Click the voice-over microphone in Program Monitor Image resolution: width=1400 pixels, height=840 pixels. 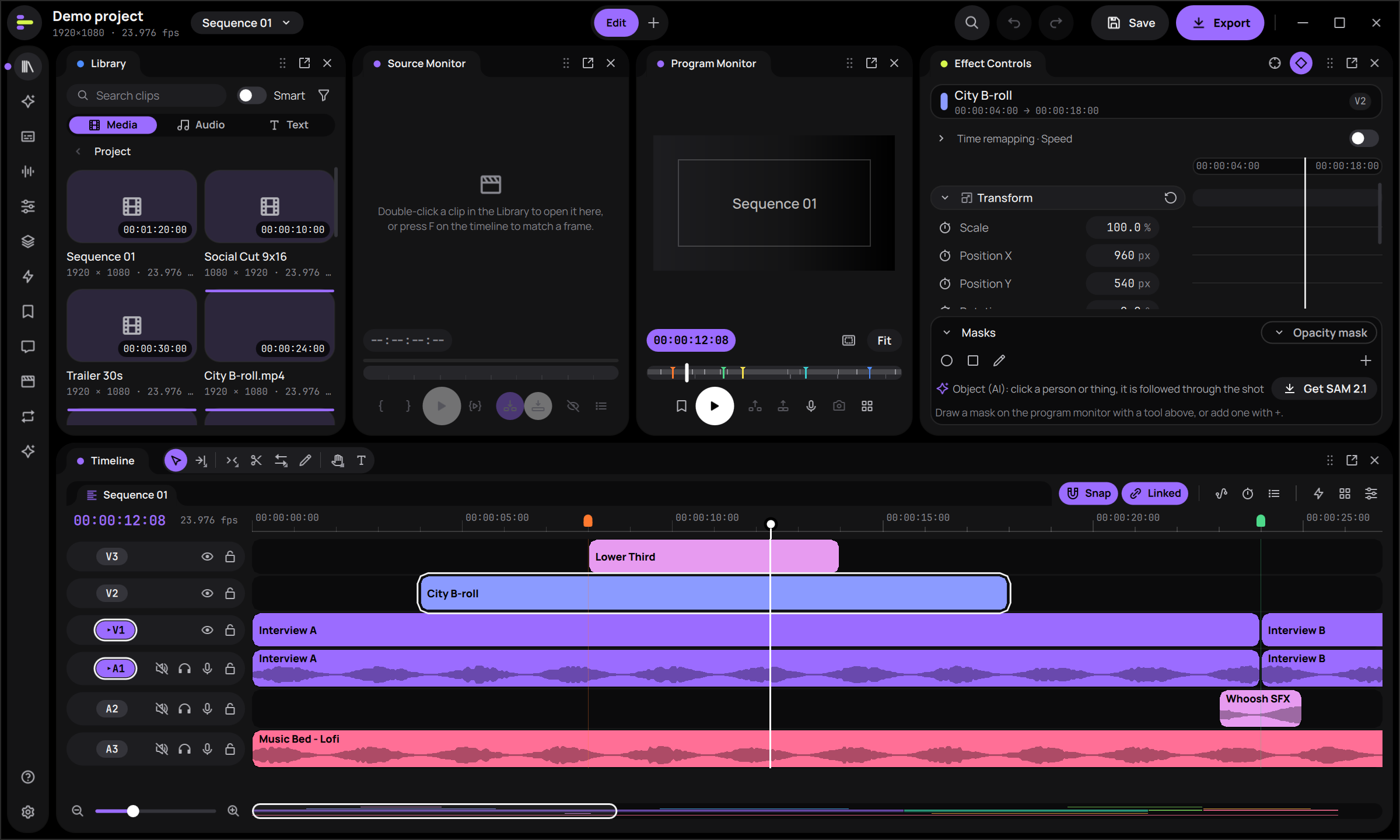point(811,405)
